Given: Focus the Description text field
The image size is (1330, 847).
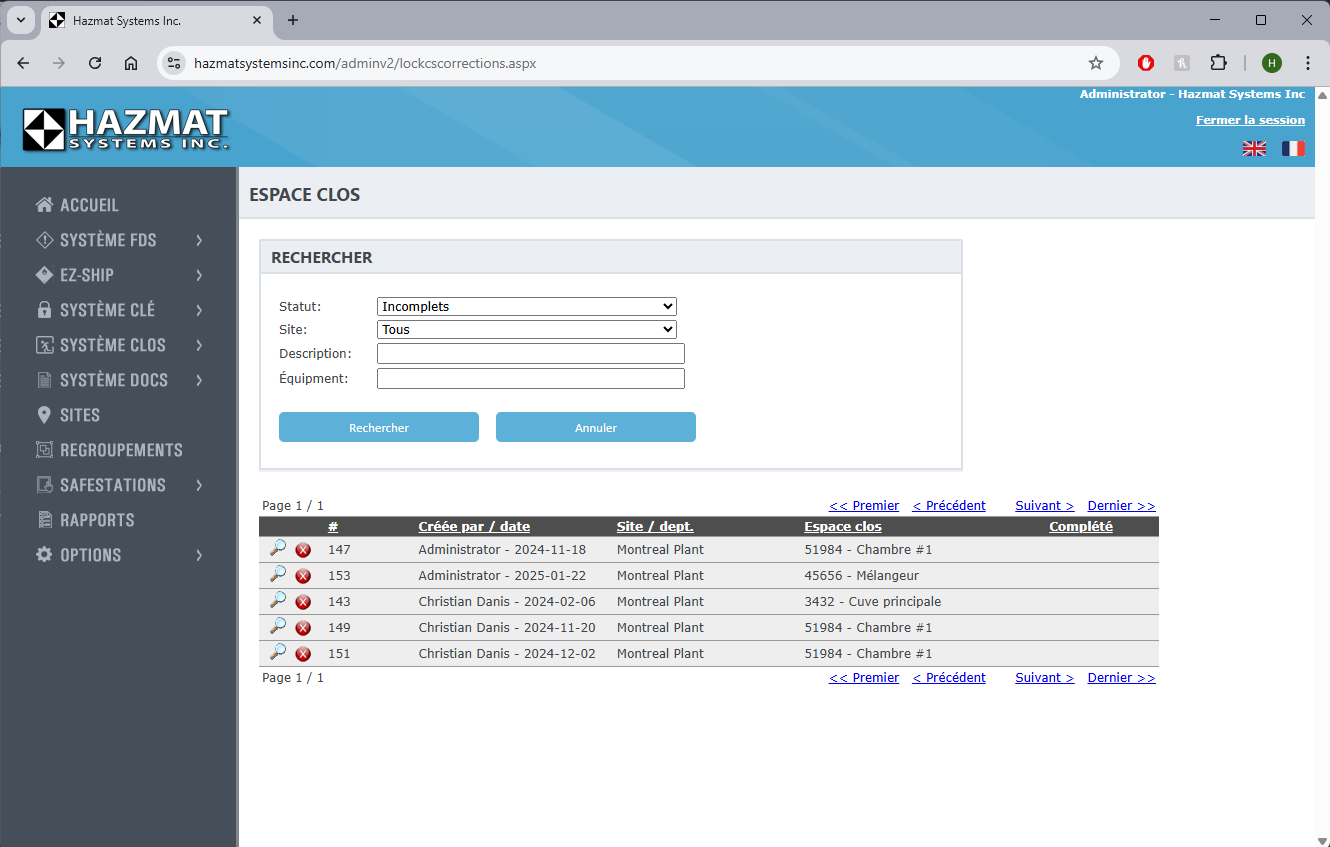Looking at the screenshot, I should [x=531, y=354].
